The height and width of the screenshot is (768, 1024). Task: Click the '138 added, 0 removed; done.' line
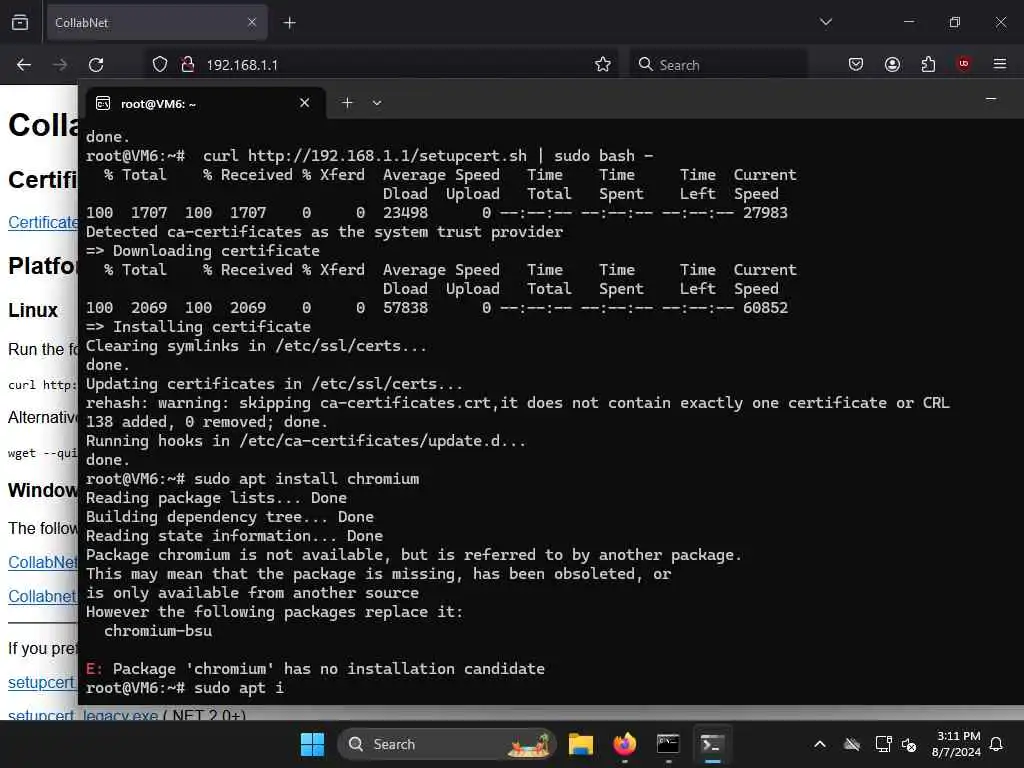(x=206, y=422)
